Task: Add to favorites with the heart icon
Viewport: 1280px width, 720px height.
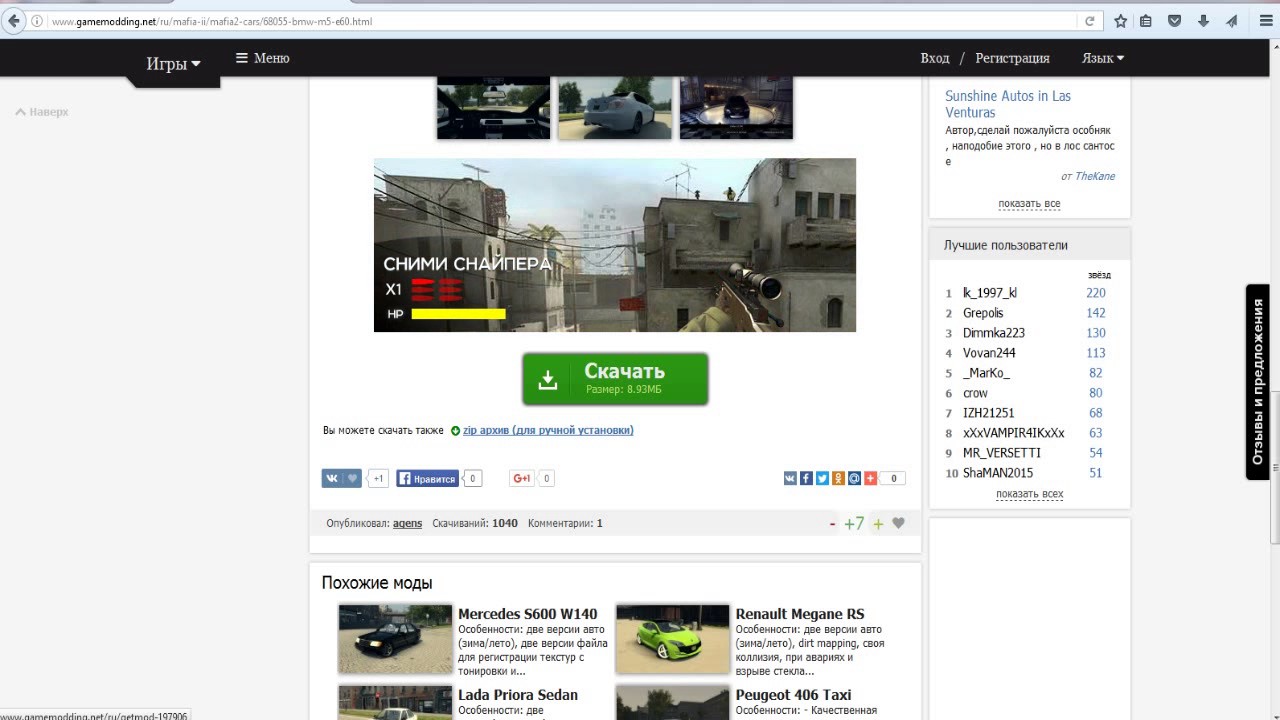Action: pos(898,523)
